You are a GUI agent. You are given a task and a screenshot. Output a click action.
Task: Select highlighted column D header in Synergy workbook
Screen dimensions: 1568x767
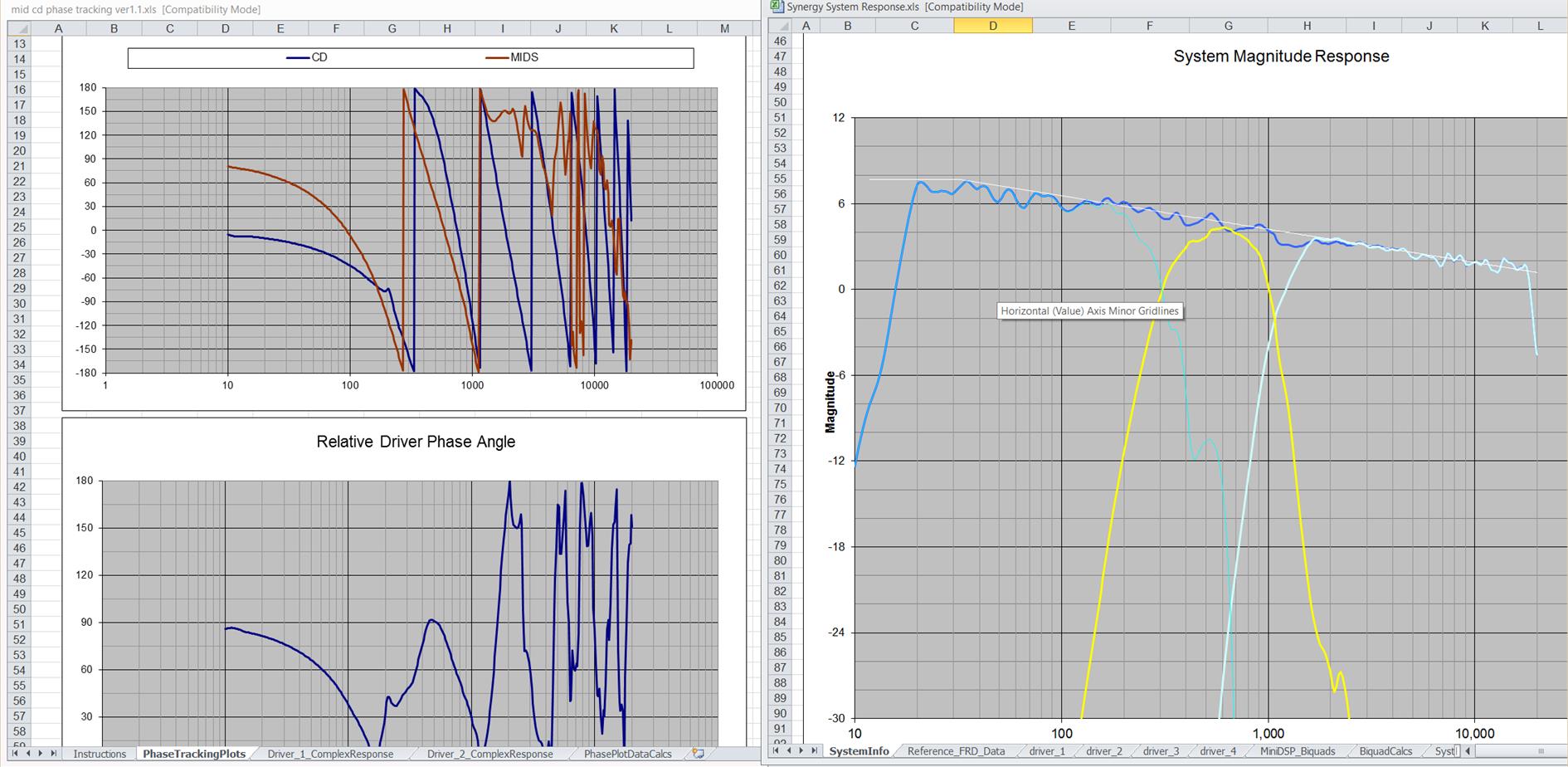click(x=993, y=26)
